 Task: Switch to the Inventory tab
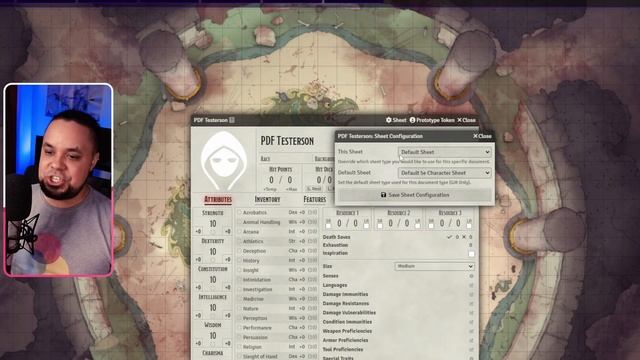tap(267, 199)
